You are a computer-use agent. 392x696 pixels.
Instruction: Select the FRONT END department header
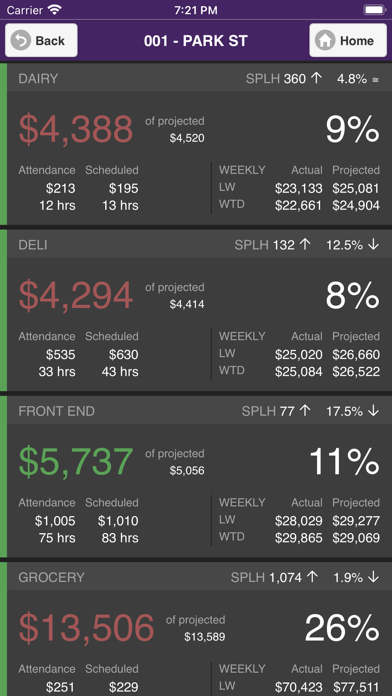[199, 411]
